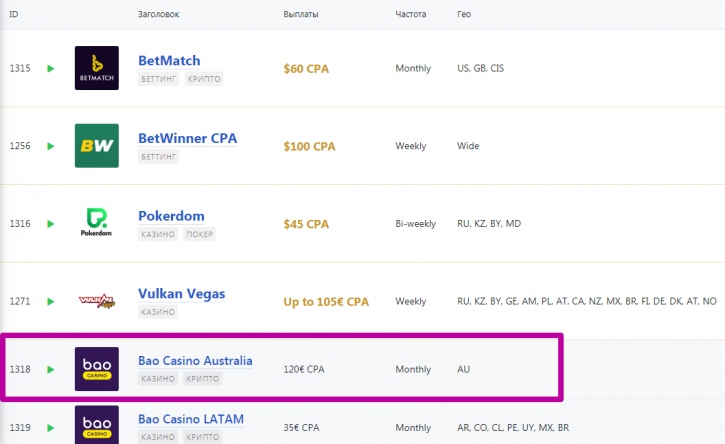Click the КРИПТО tag under Bao Casino Australia

(x=203, y=379)
